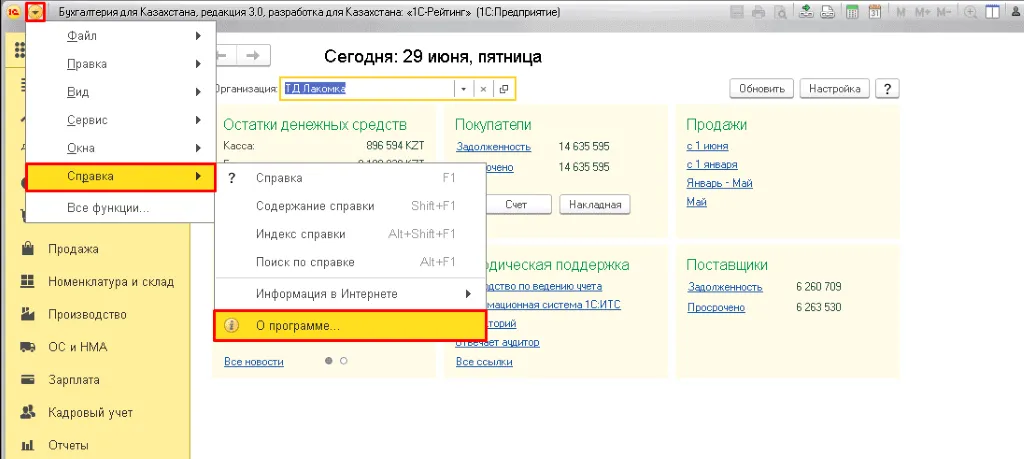
Task: Follow the Все новости link
Action: click(253, 361)
